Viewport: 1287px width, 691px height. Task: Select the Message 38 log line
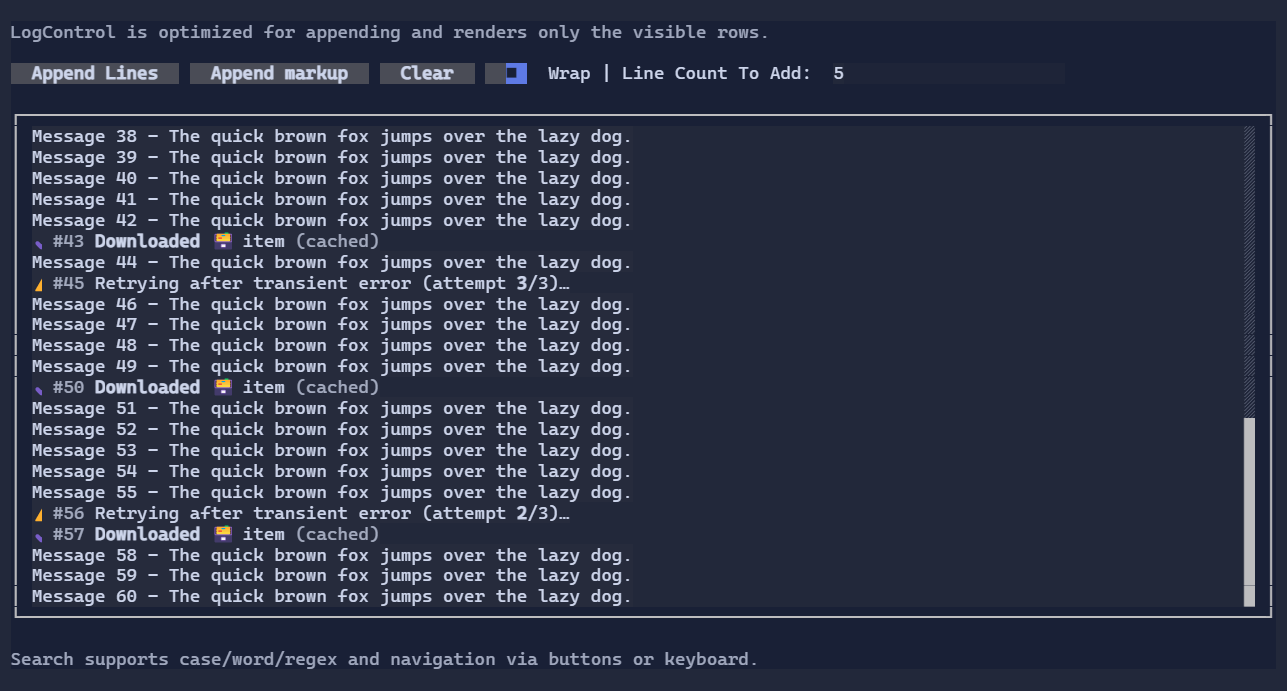coord(332,136)
